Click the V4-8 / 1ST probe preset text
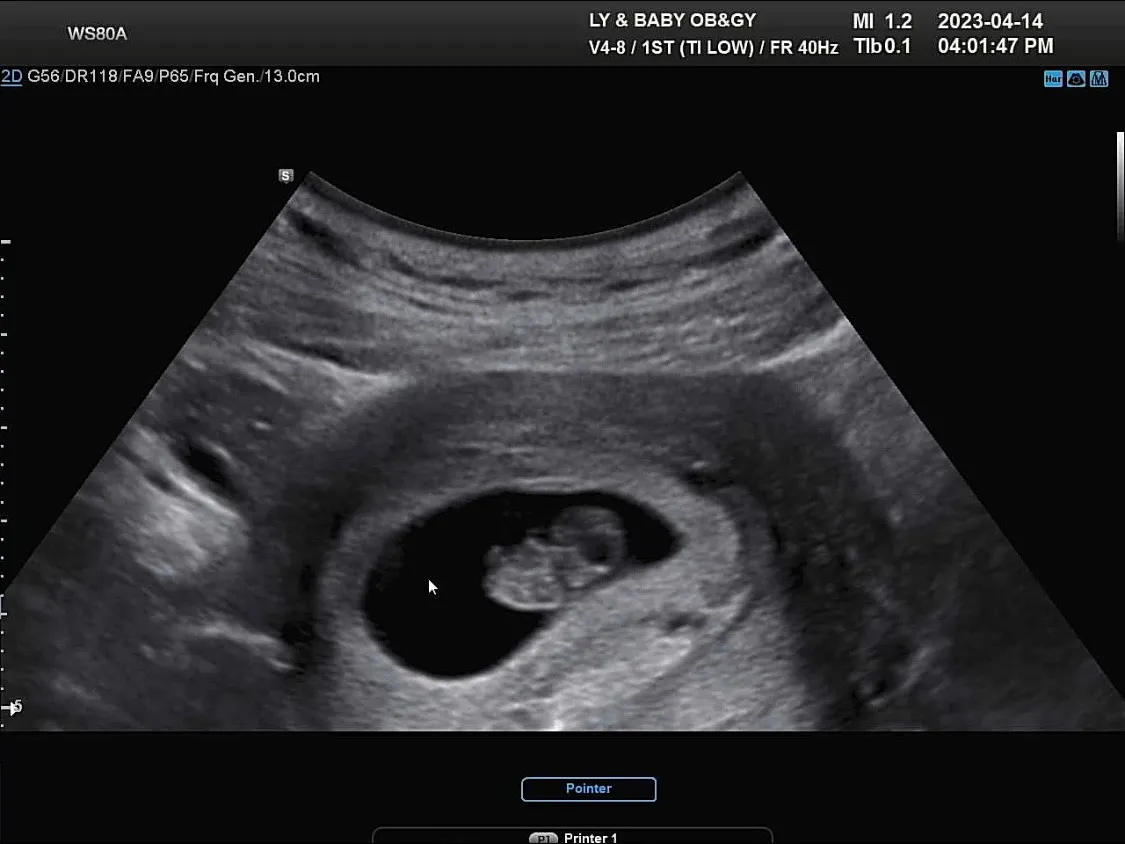 [631, 47]
